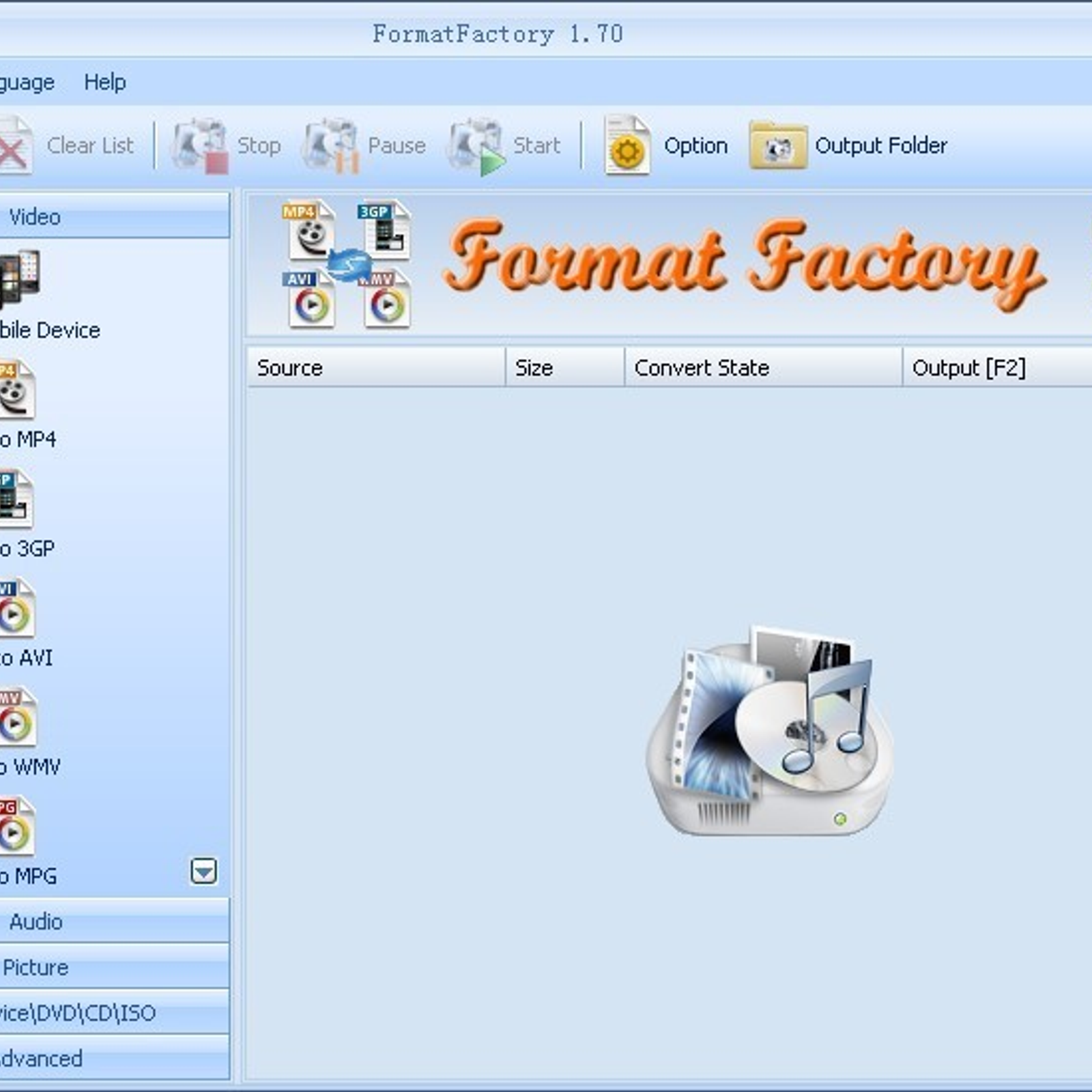Viewport: 1092px width, 1092px height.
Task: Click the 'to WMV' text label
Action: click(30, 767)
